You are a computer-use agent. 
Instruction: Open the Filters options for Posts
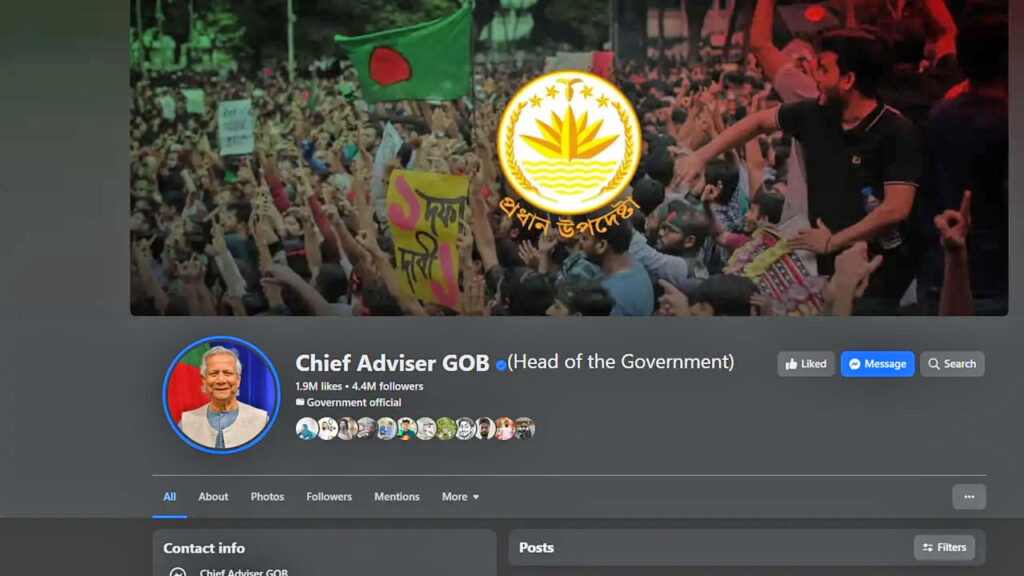944,547
